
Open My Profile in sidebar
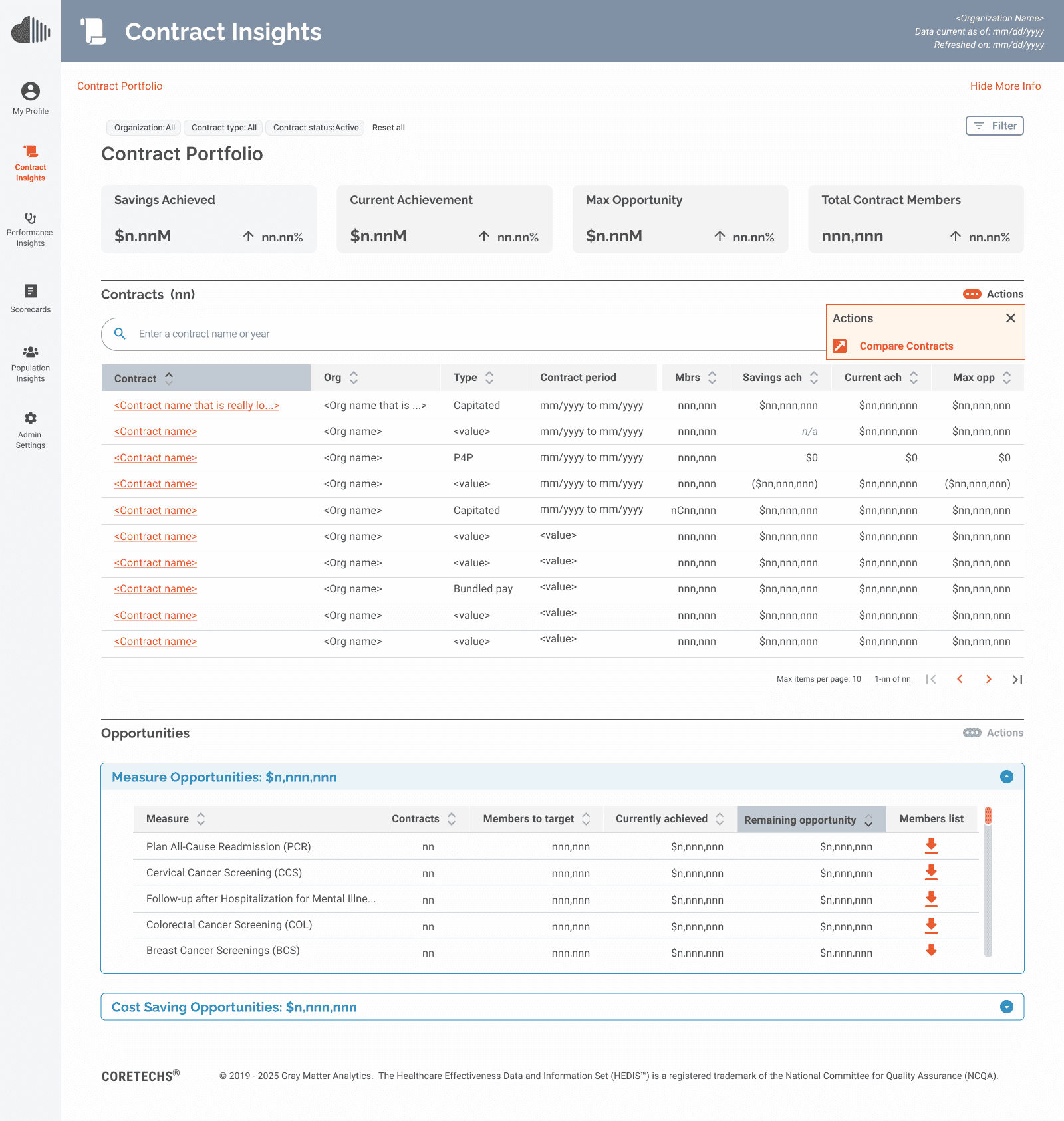pyautogui.click(x=31, y=98)
